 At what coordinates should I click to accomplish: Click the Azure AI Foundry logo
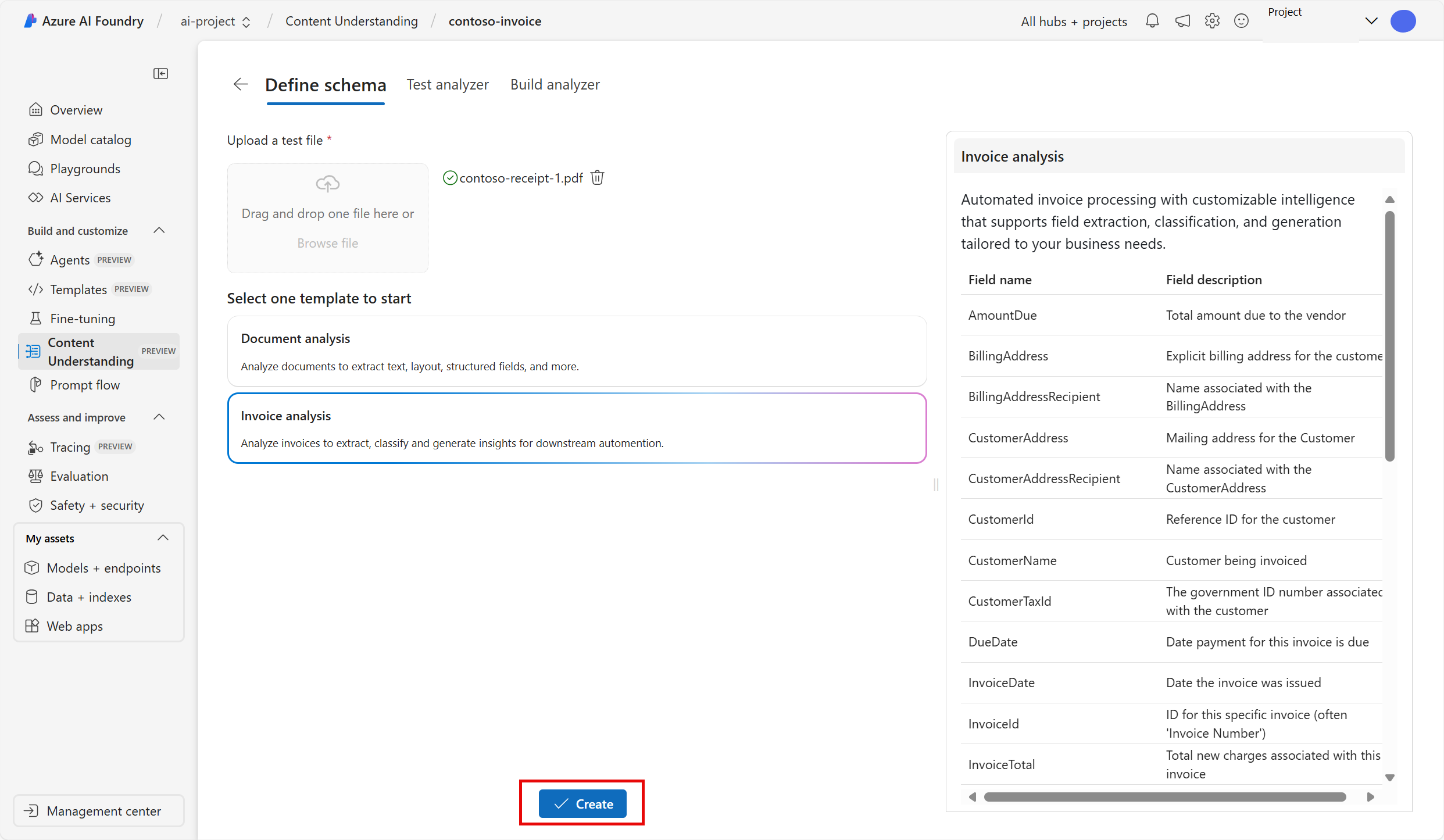coord(30,21)
